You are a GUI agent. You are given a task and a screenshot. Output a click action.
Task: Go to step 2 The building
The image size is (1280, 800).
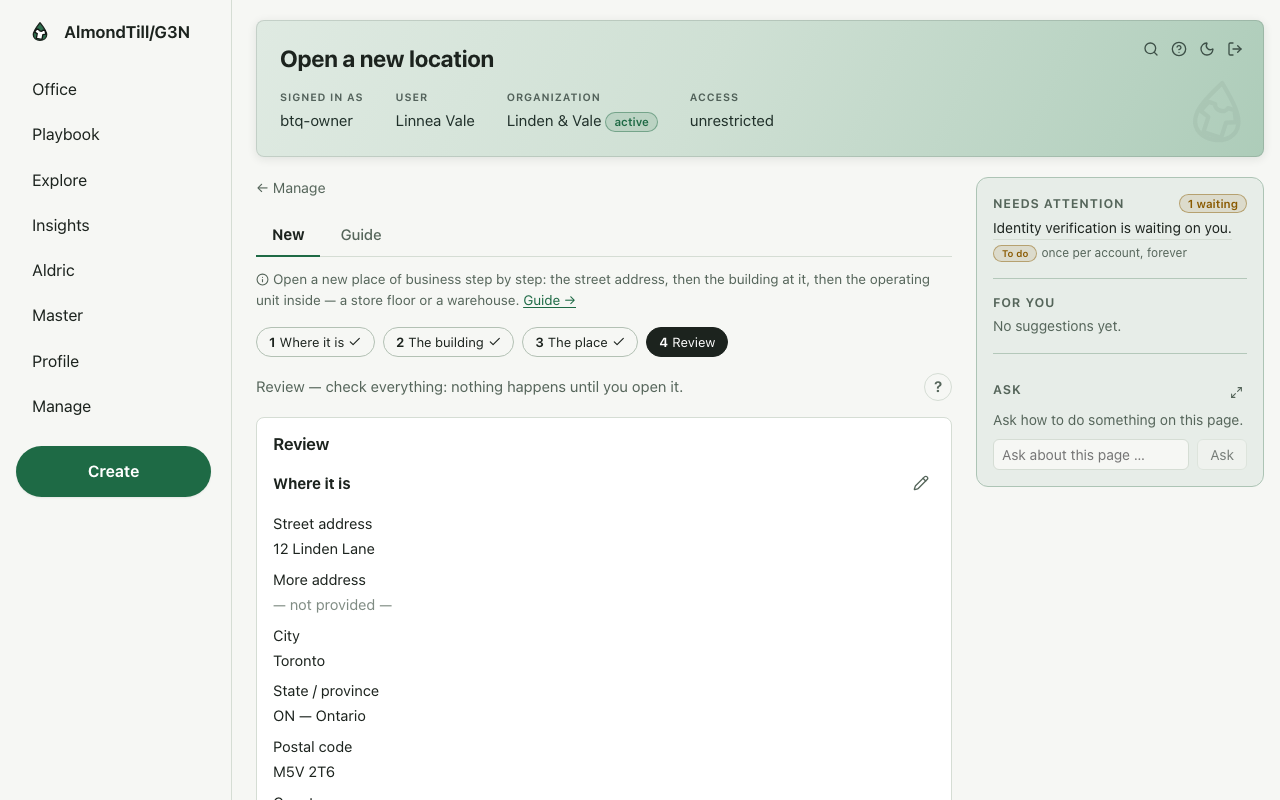click(x=448, y=342)
